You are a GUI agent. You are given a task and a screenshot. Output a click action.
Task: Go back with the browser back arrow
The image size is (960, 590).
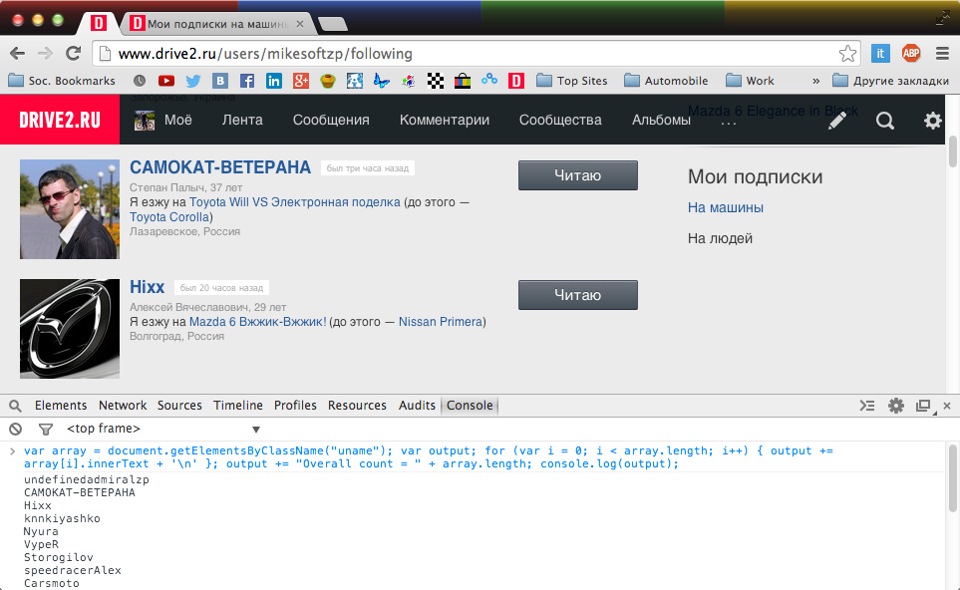[18, 54]
